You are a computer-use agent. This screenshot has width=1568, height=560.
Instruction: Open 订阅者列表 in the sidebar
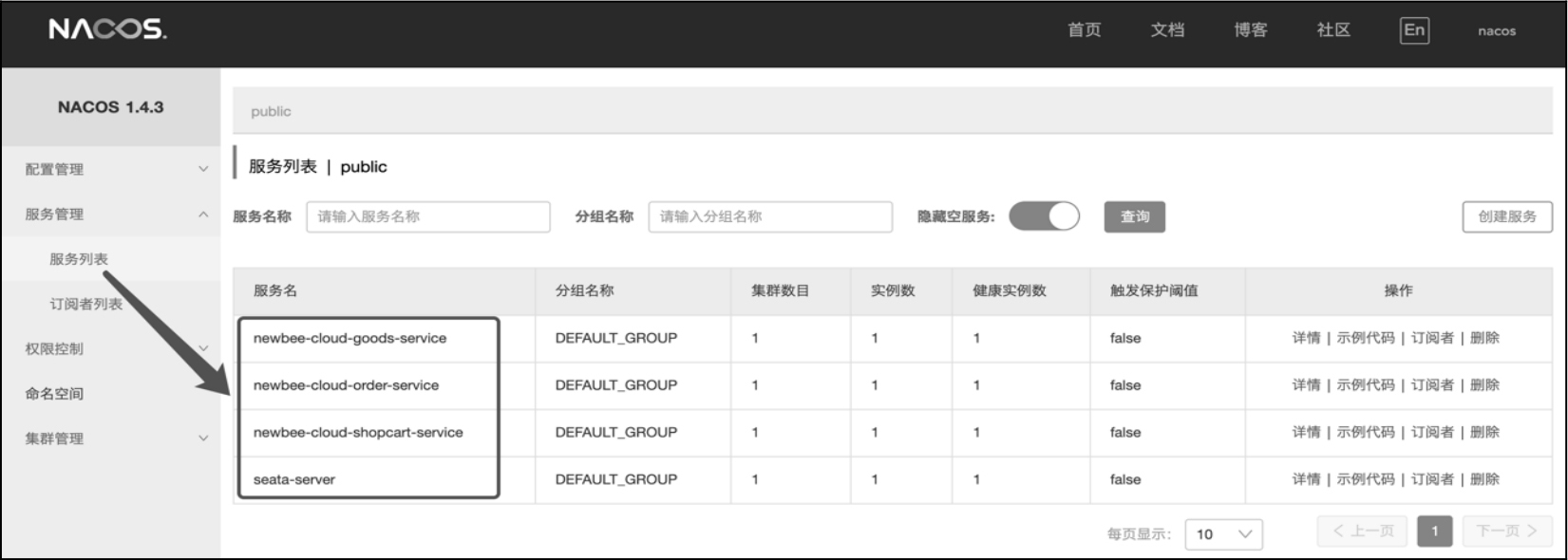click(86, 304)
